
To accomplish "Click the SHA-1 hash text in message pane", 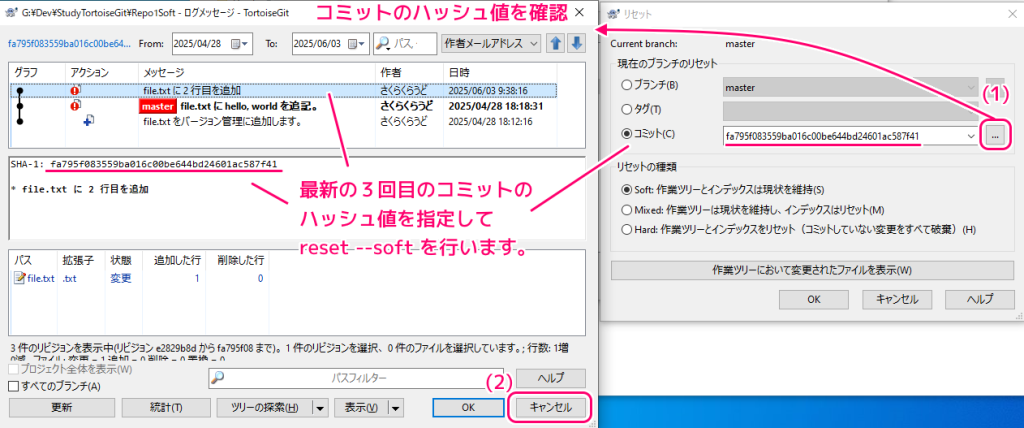I will tap(164, 164).
